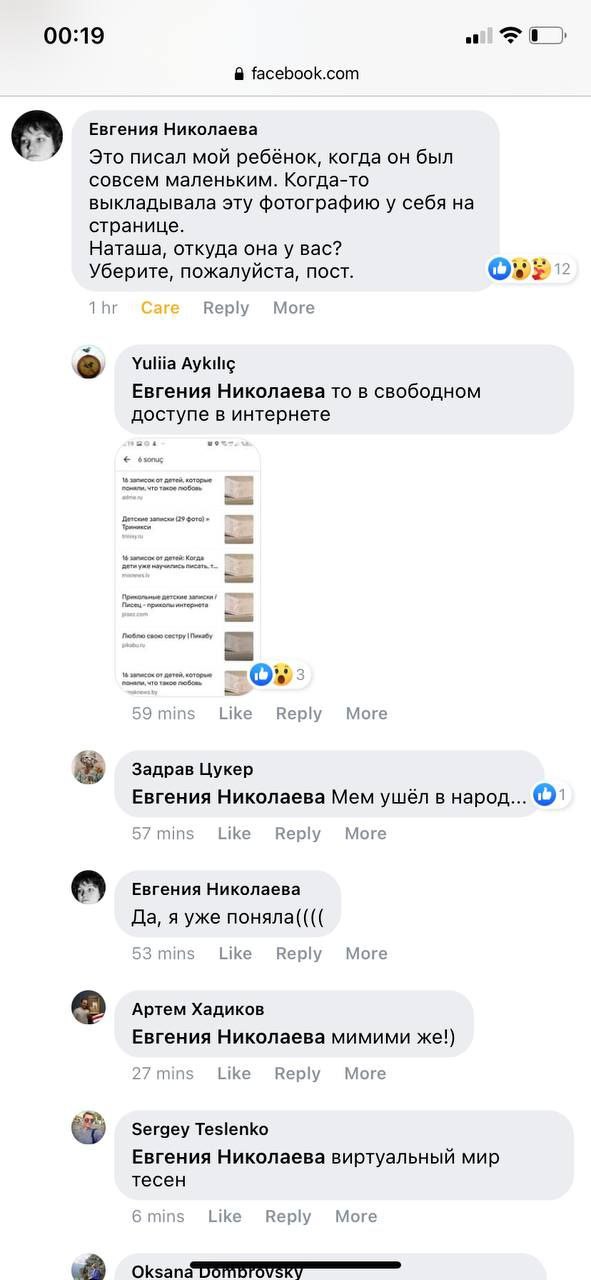The width and height of the screenshot is (591, 1280).
Task: Reply to Sergey Teslenko's comment
Action: click(288, 1216)
